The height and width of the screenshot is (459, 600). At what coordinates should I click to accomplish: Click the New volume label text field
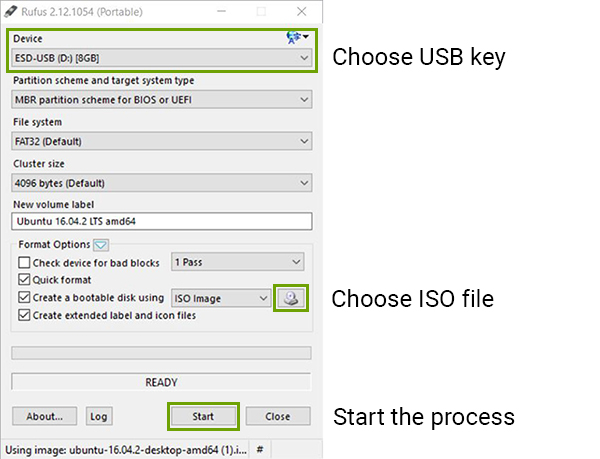(x=162, y=222)
